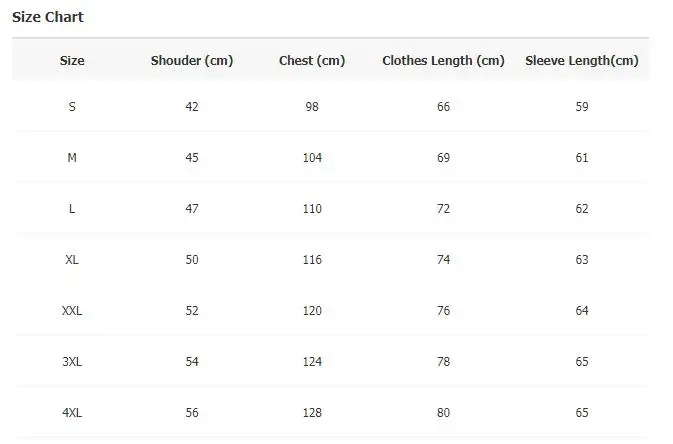Click clothes length 80 for size 4XL
Viewport: 673px width, 444px height.
(x=443, y=413)
